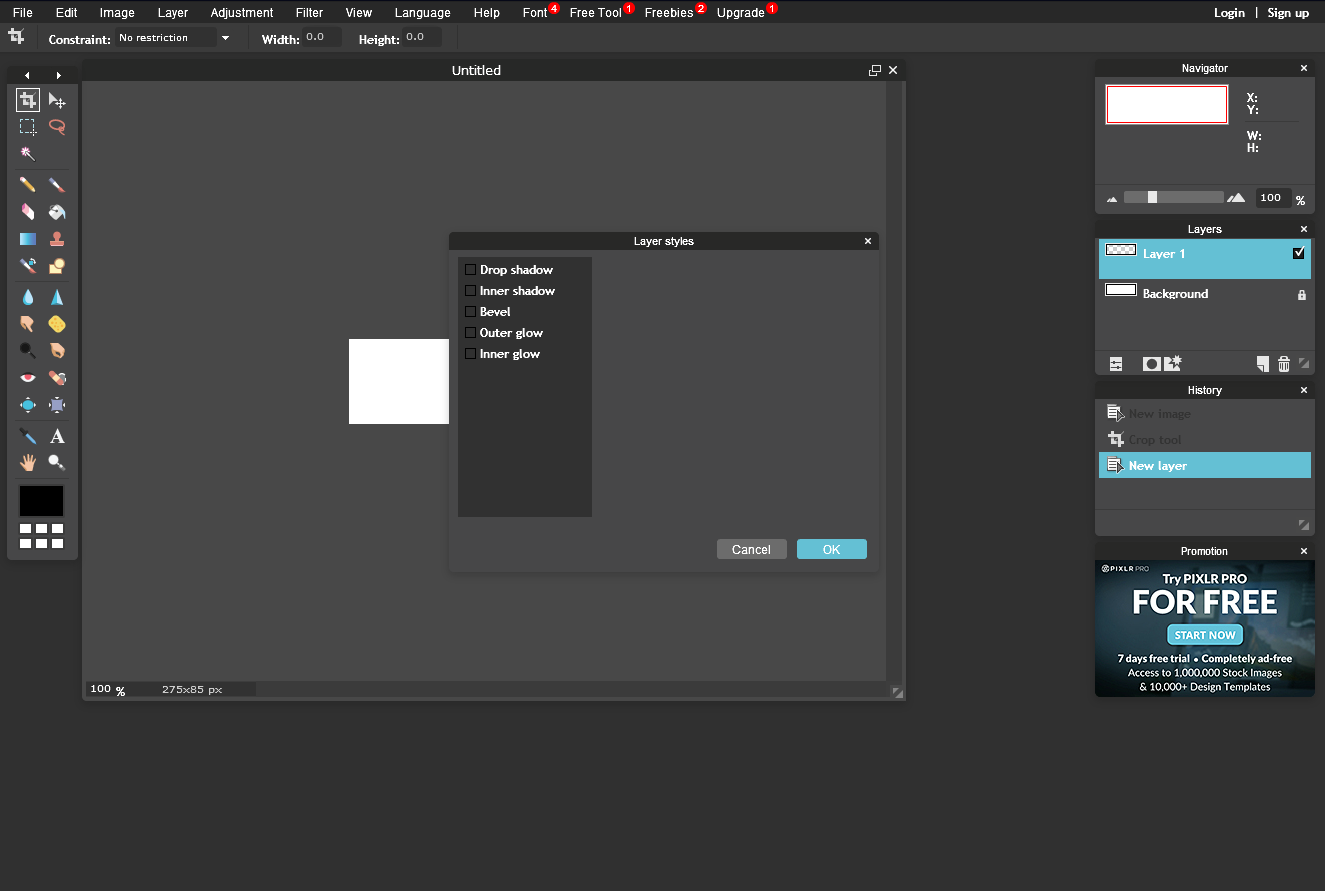Open the Filter menu
The height and width of the screenshot is (891, 1325).
[x=309, y=13]
